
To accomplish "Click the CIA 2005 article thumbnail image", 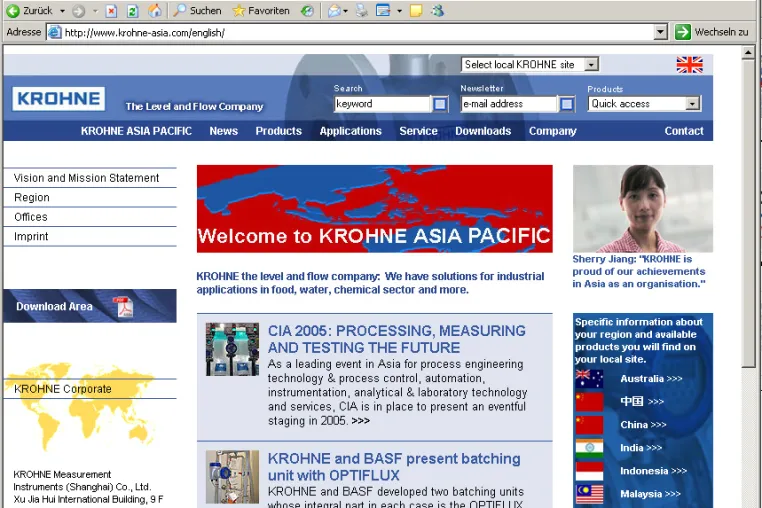I will (x=232, y=349).
